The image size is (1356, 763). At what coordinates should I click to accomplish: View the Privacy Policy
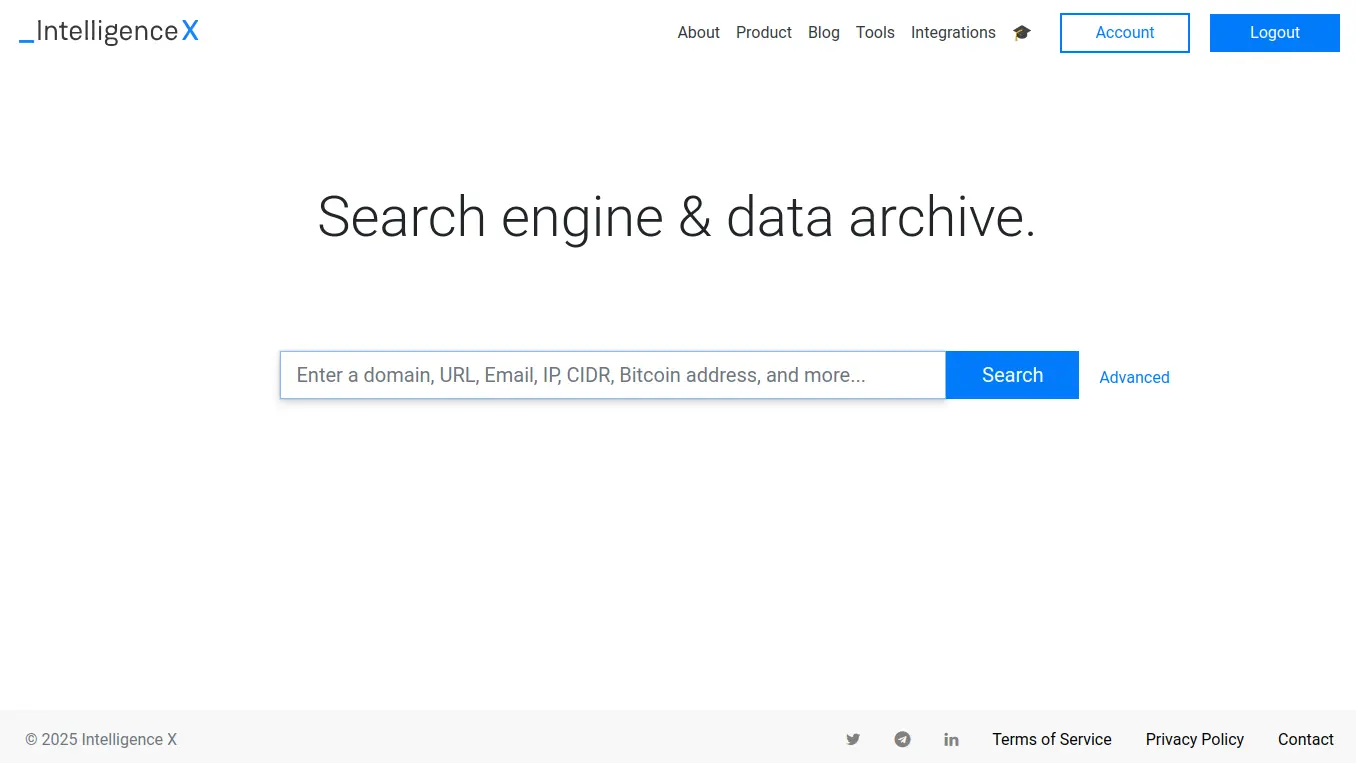pyautogui.click(x=1195, y=739)
